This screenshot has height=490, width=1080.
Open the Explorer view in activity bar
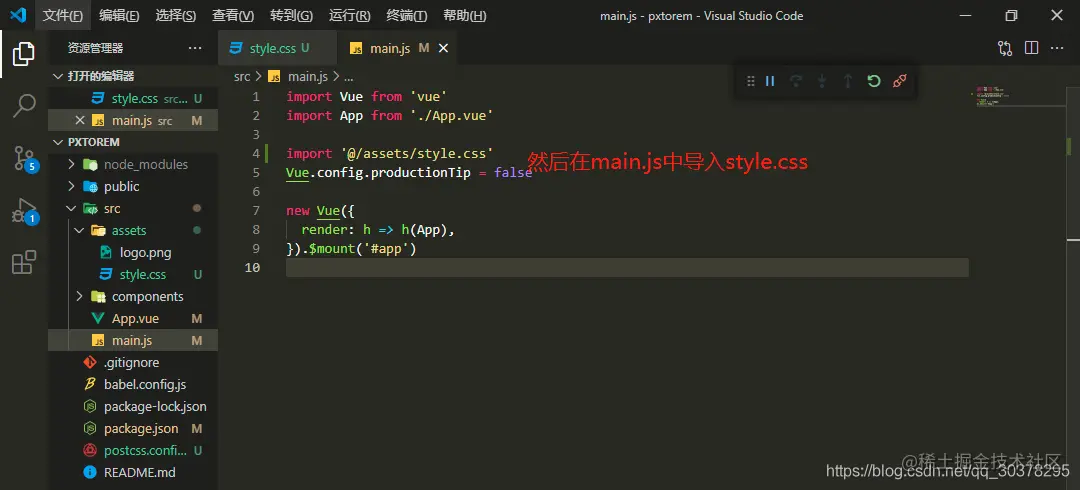click(23, 54)
